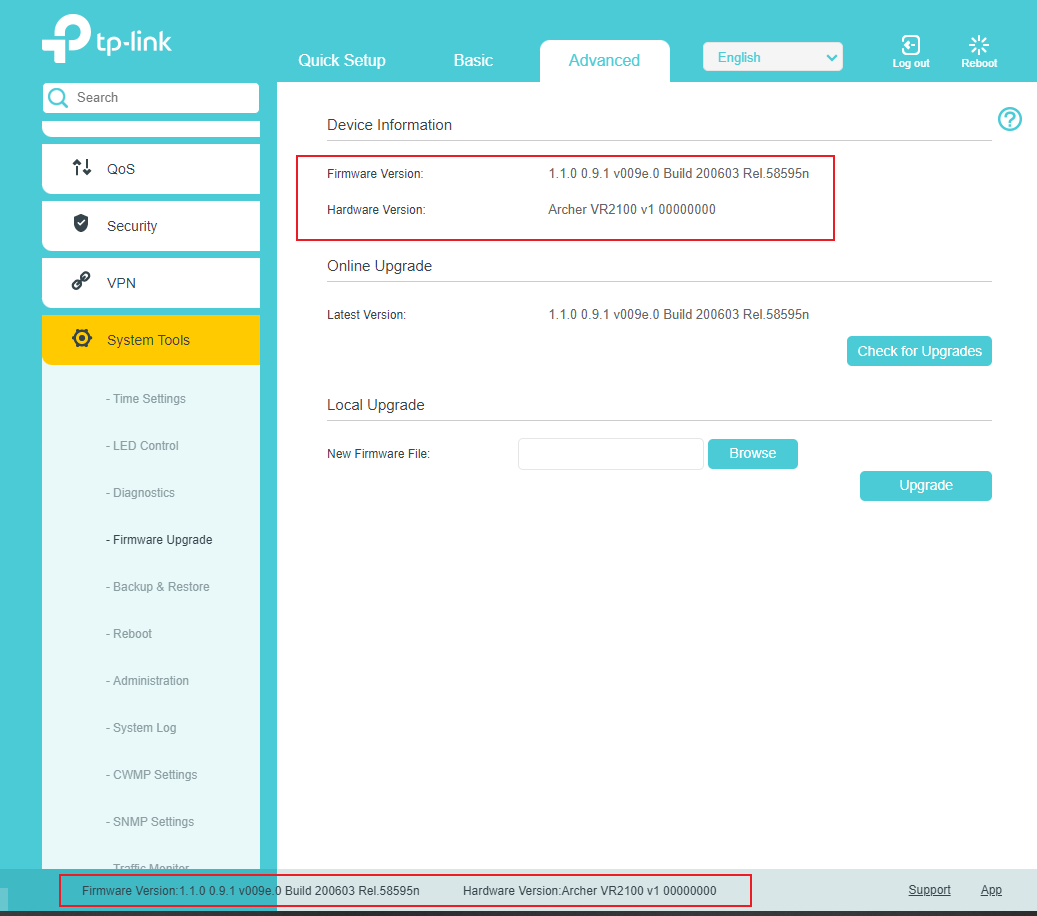Click Check for Upgrades button
The height and width of the screenshot is (916, 1037).
(919, 351)
